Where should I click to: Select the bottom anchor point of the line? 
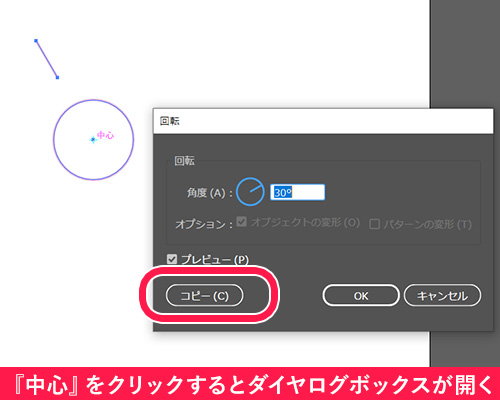point(57,77)
